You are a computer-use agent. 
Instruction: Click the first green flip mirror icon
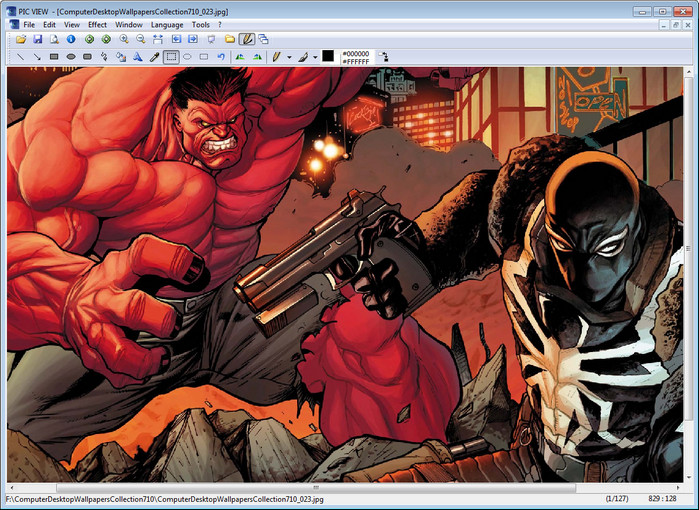240,57
